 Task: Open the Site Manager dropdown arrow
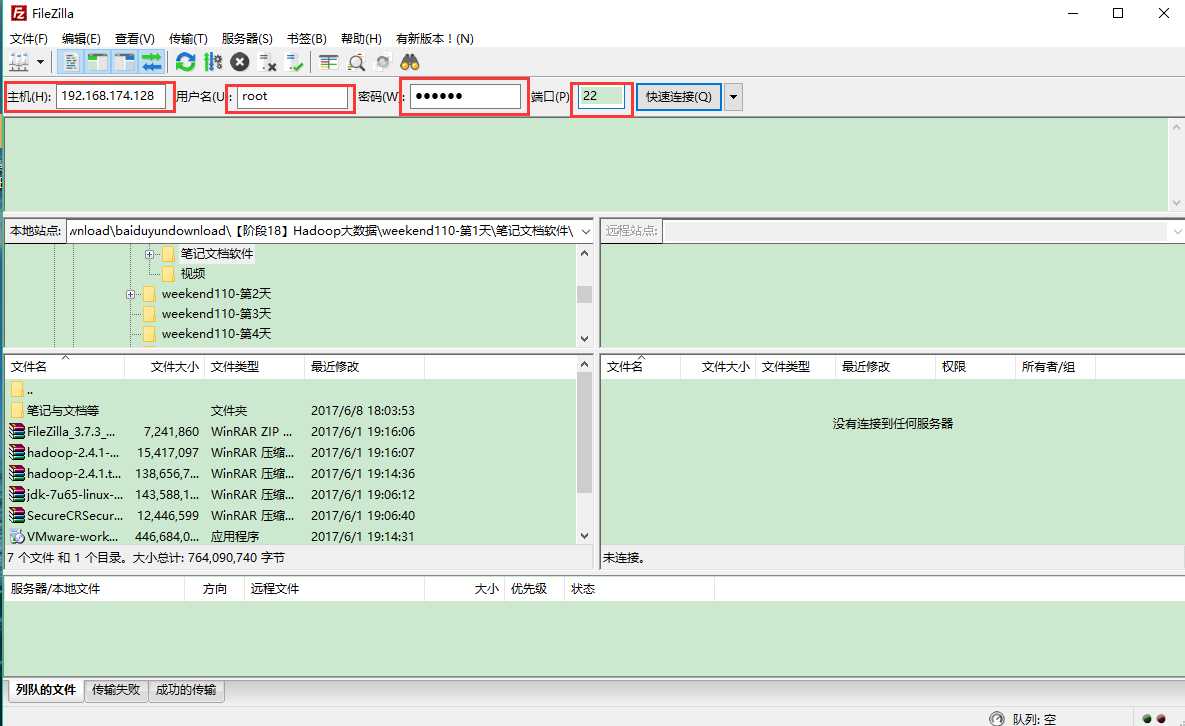coord(40,62)
